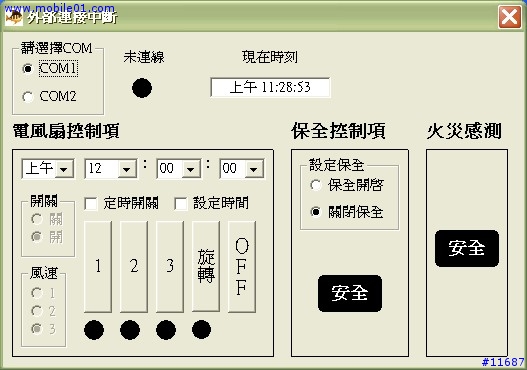Select wind speed 3 radio in 風速

[36, 328]
